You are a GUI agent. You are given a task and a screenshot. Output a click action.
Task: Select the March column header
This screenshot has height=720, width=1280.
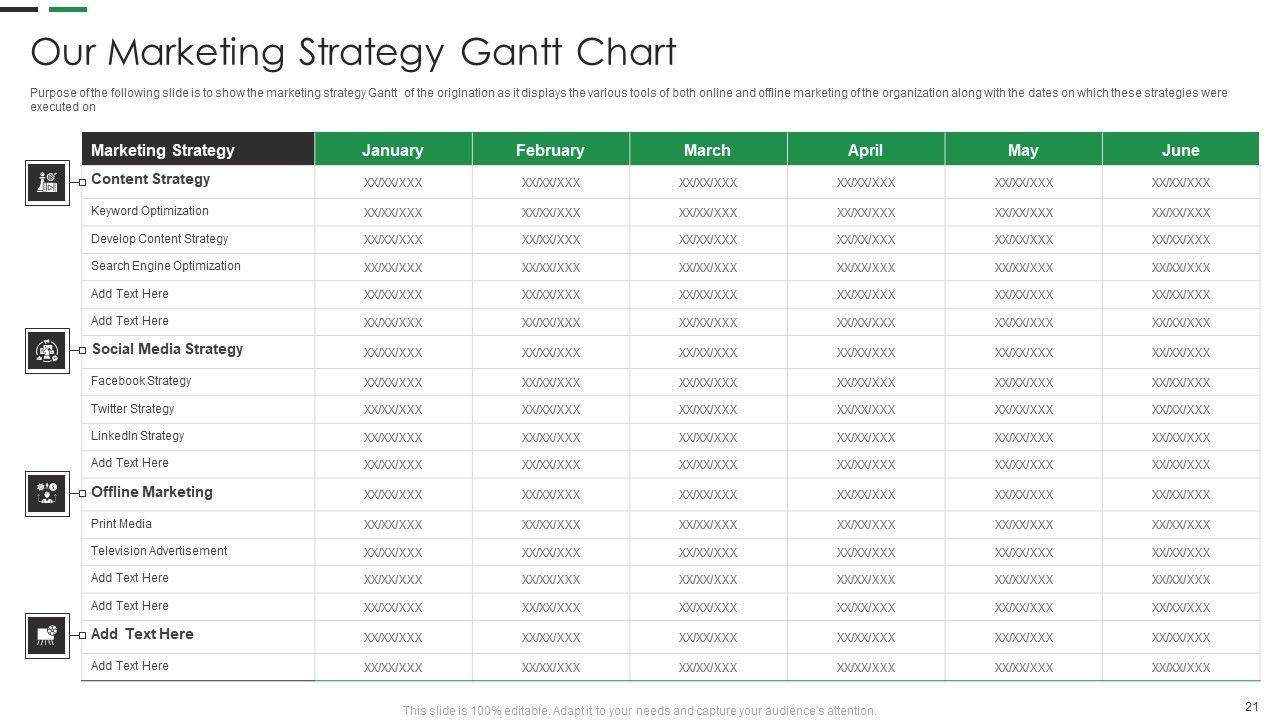pyautogui.click(x=707, y=150)
